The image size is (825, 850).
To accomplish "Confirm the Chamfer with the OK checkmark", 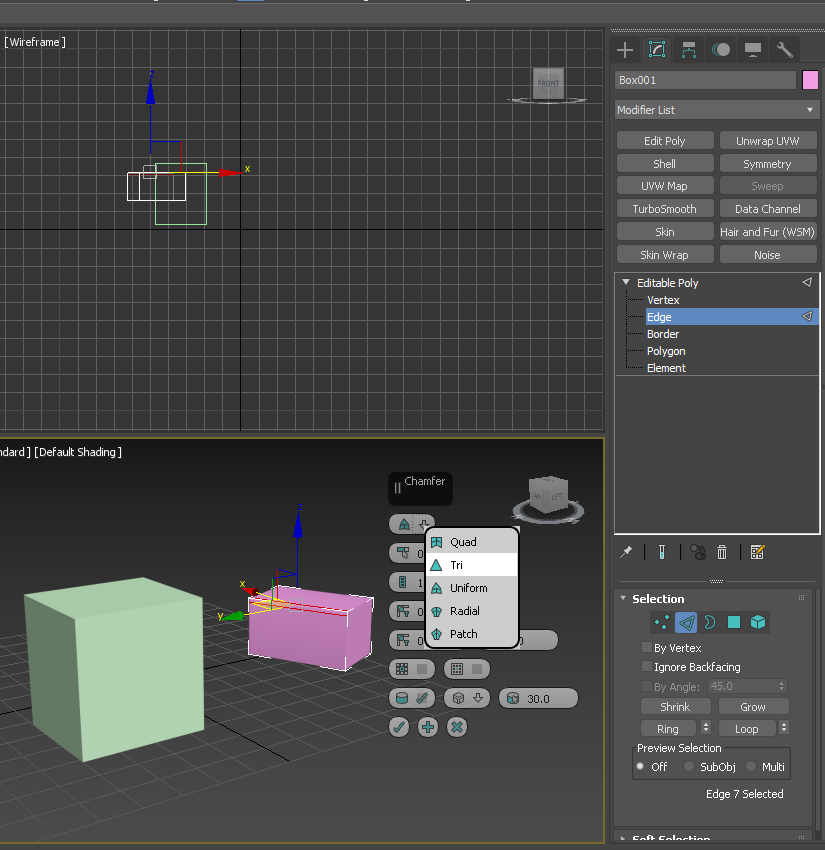I will pyautogui.click(x=399, y=727).
